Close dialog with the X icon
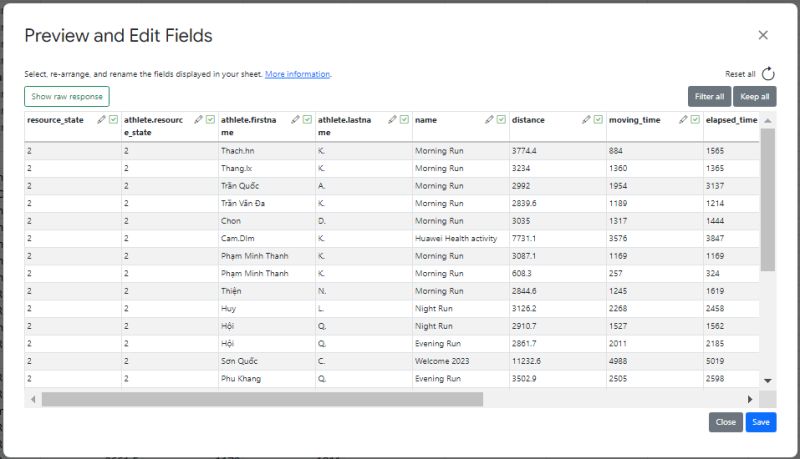 [763, 35]
